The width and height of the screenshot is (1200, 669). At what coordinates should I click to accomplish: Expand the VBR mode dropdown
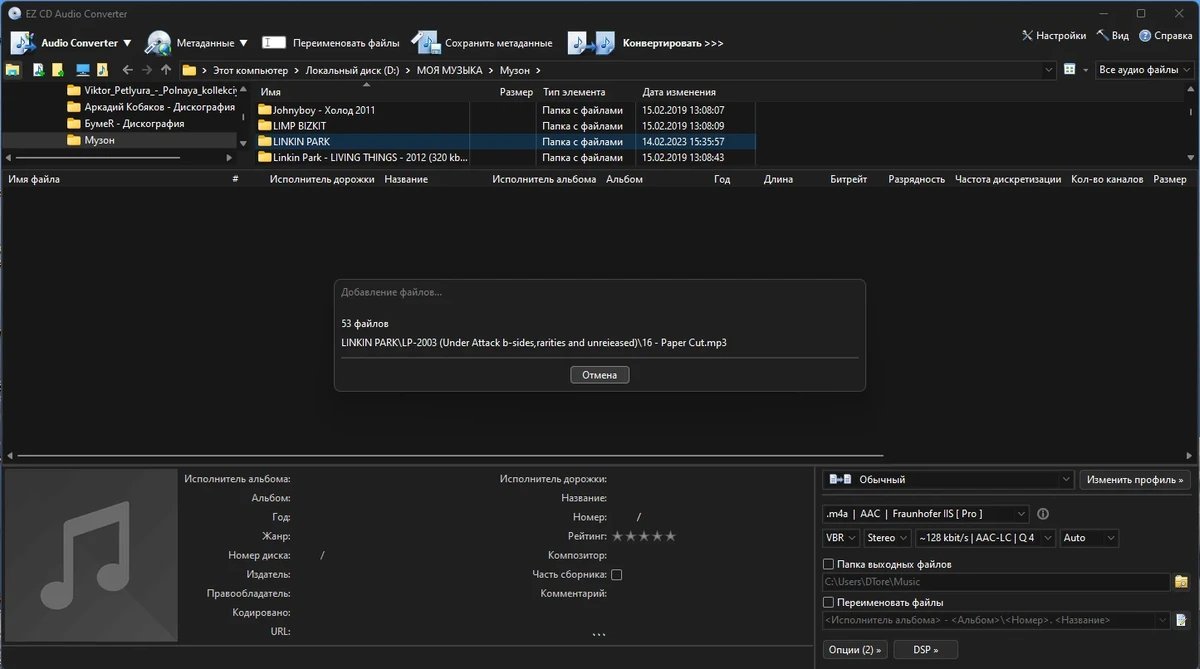point(840,538)
